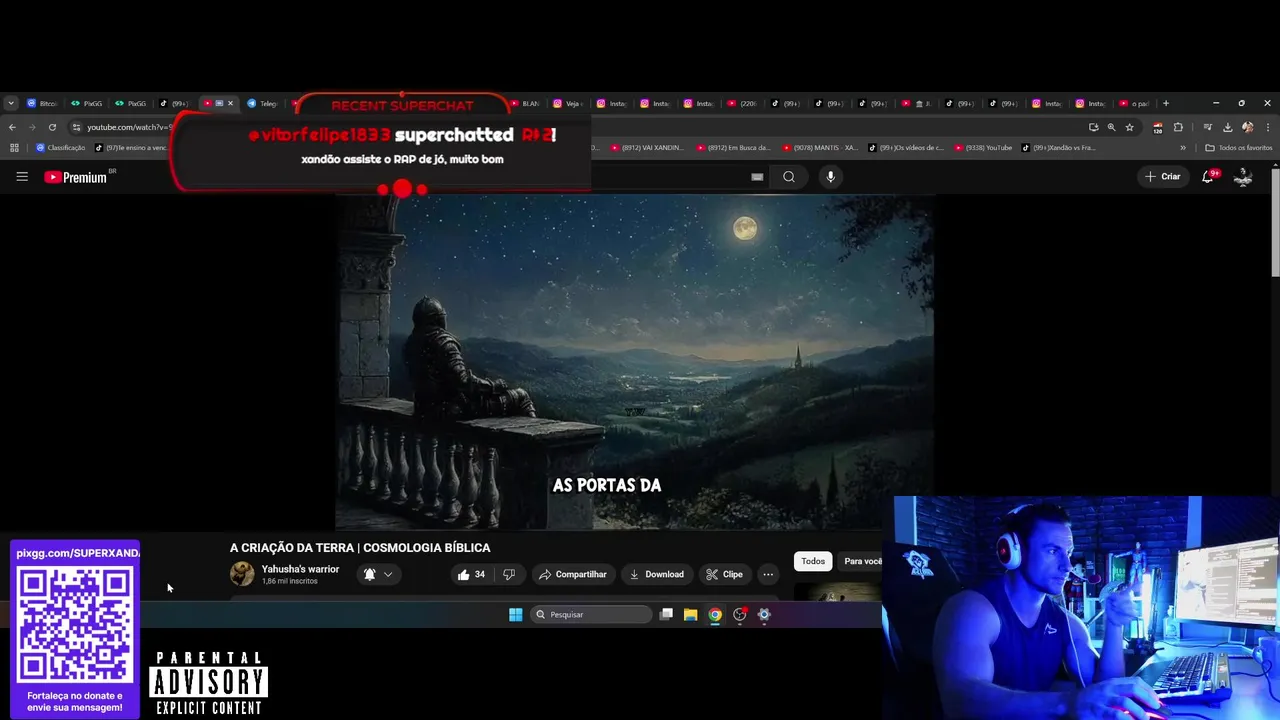Open the Yahusha's warrior channel name link
This screenshot has height=720, width=1280.
[x=300, y=569]
